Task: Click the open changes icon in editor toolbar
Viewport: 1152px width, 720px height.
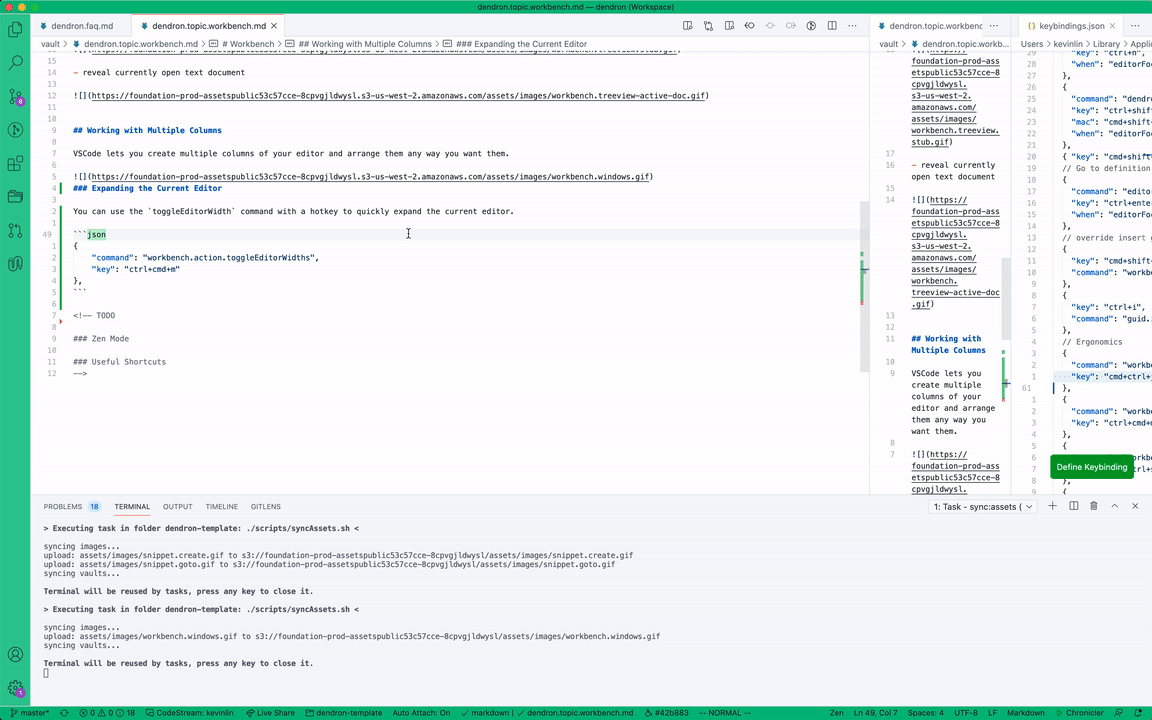Action: (x=729, y=26)
